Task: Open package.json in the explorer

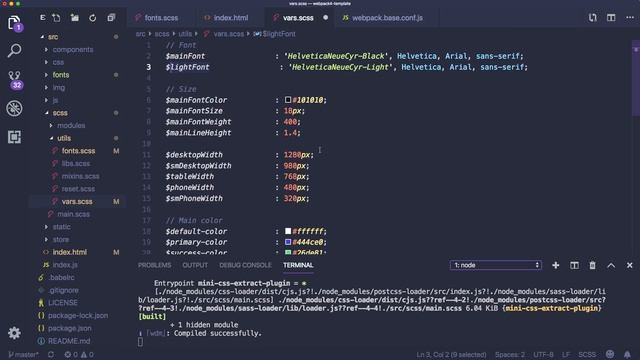Action: [69, 328]
